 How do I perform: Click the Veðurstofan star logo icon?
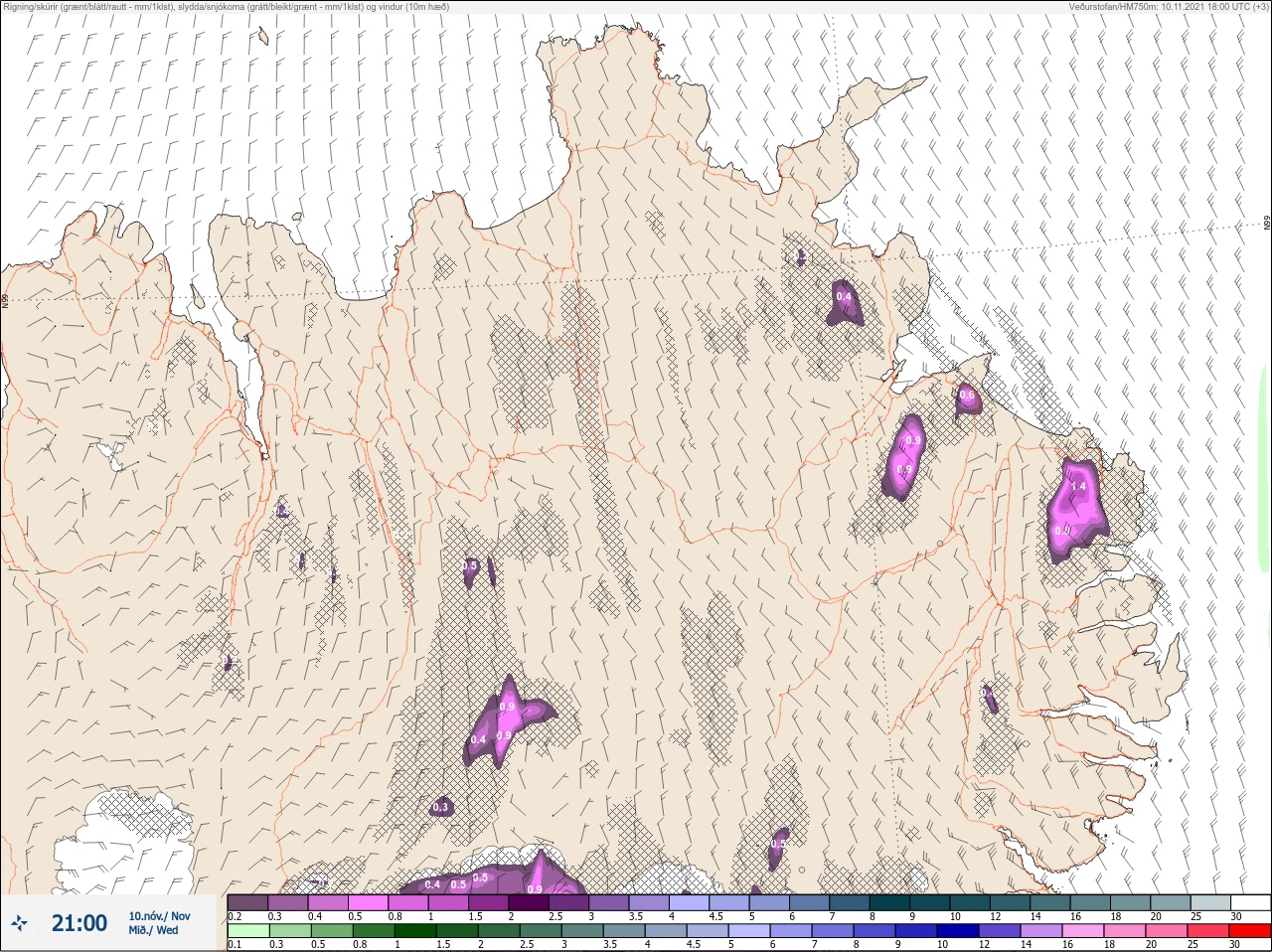20,923
